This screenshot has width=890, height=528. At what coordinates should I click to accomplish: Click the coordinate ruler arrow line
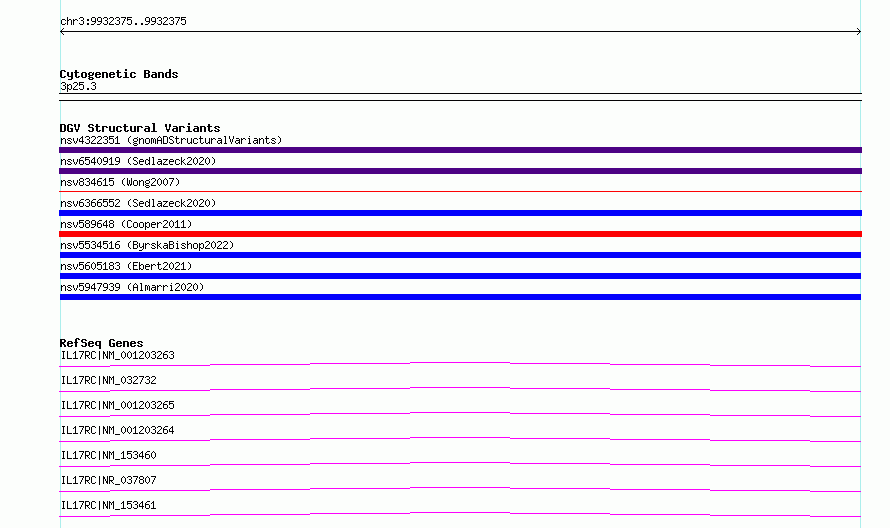coord(460,32)
